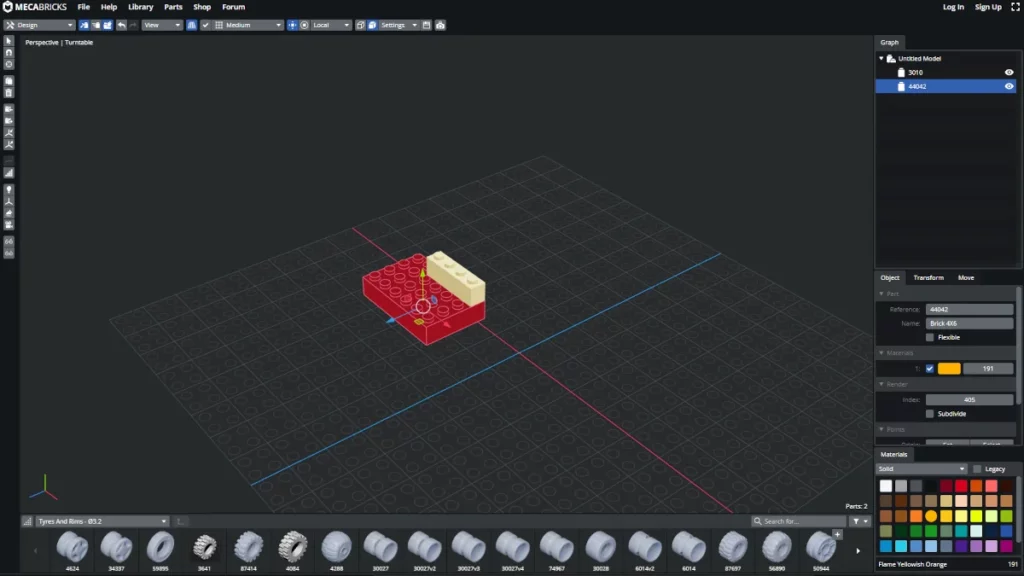The image size is (1024, 576).
Task: Open the Solid material type dropdown
Action: click(x=921, y=469)
